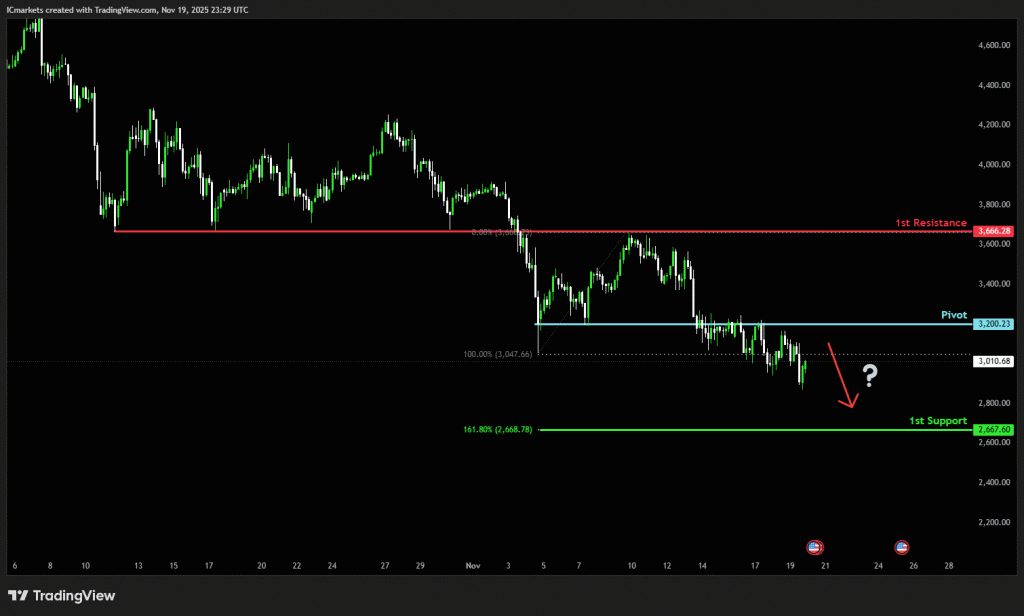Select the 1st Support text label
This screenshot has width=1024, height=616.
pyautogui.click(x=938, y=421)
